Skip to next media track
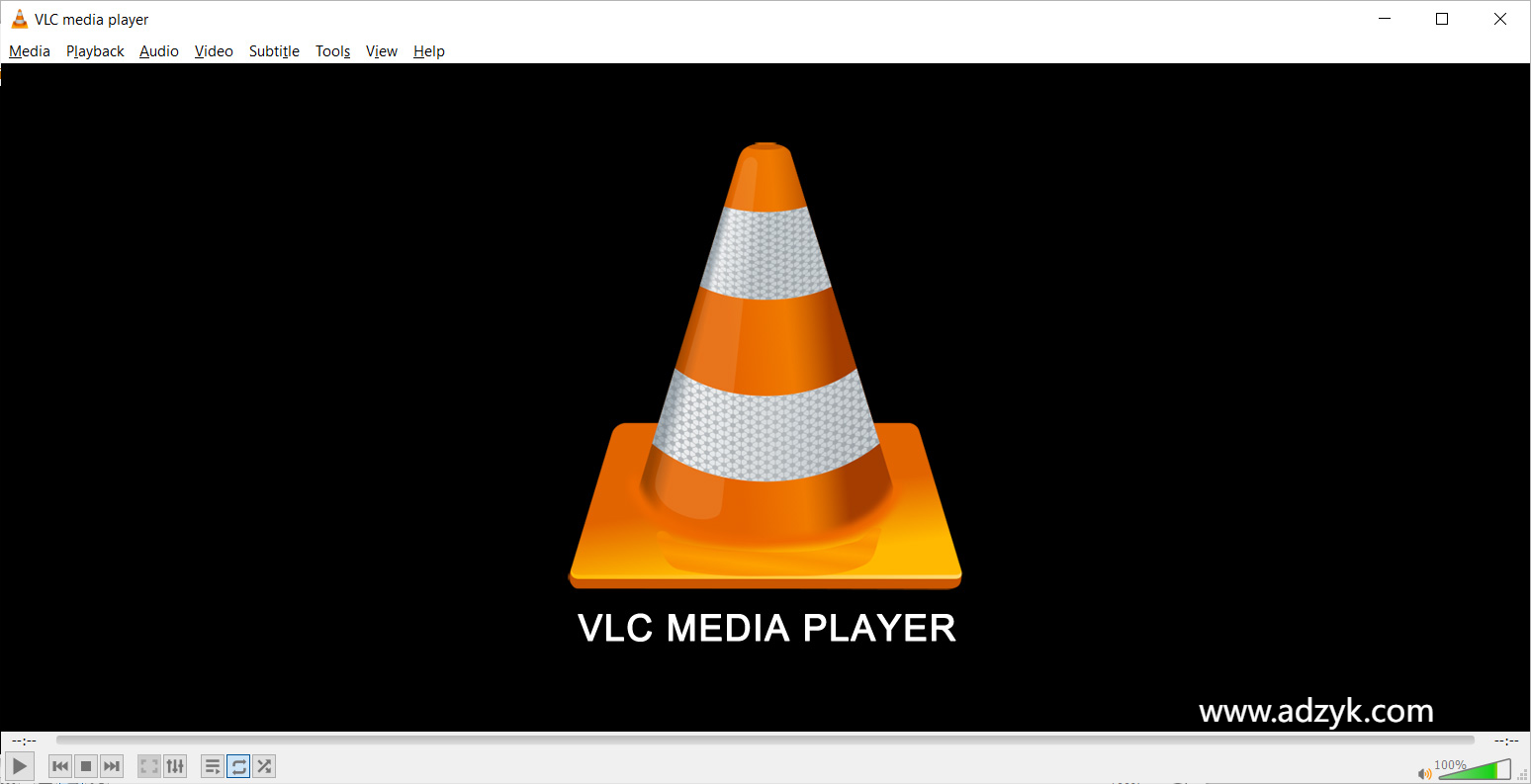 pos(112,766)
